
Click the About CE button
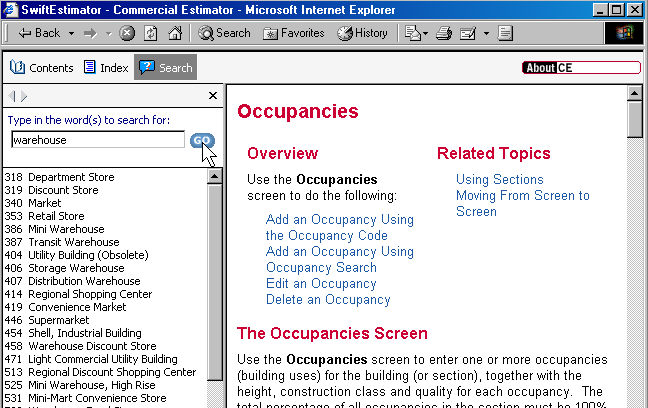click(581, 67)
